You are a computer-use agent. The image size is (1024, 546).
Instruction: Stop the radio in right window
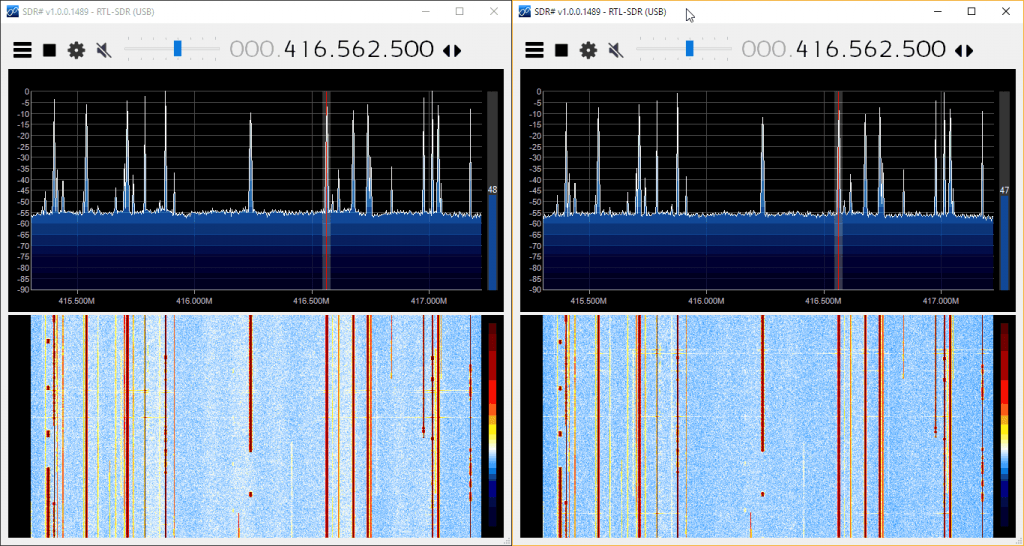561,50
